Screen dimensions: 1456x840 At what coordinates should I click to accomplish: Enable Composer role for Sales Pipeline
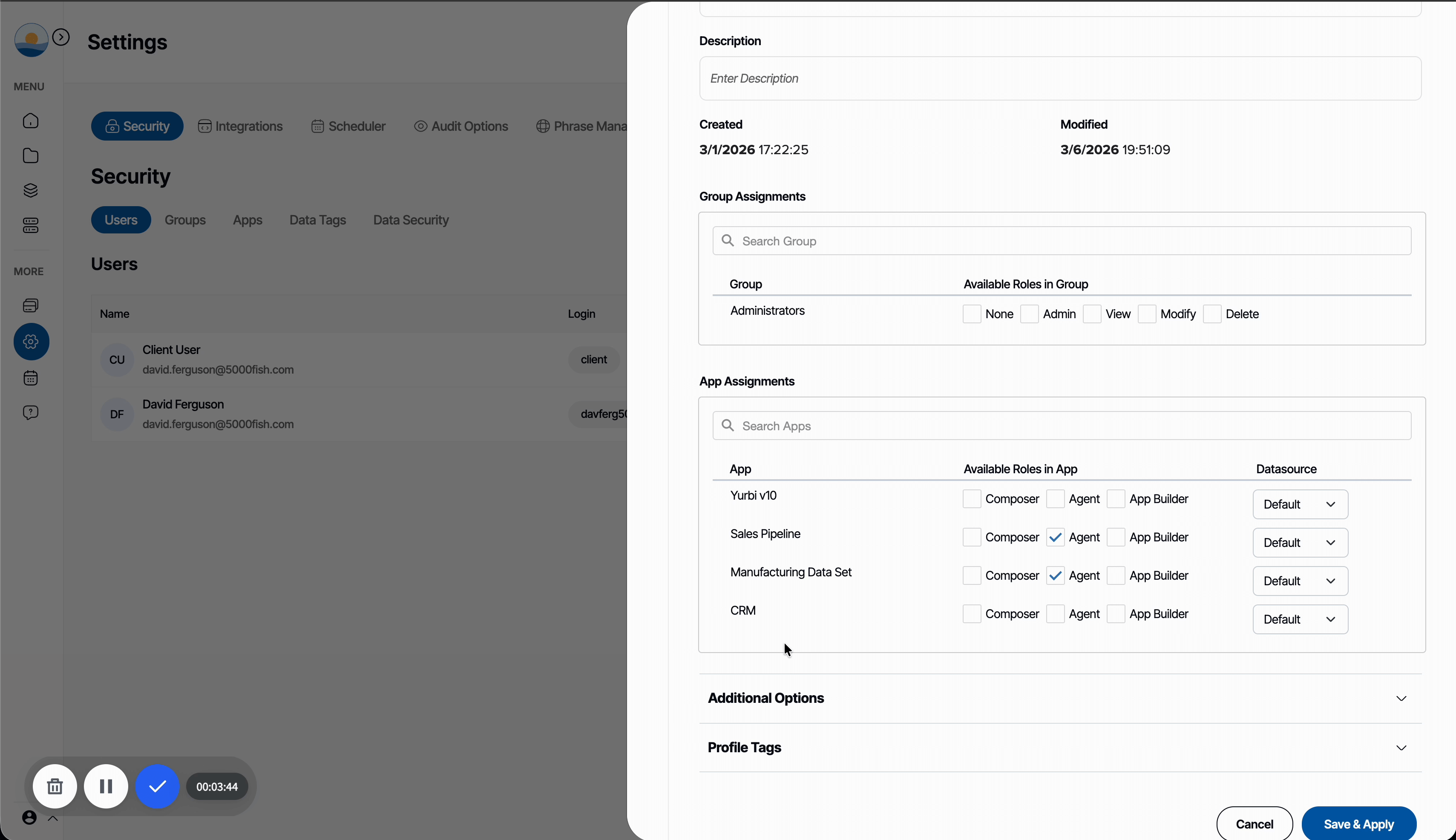click(x=972, y=537)
